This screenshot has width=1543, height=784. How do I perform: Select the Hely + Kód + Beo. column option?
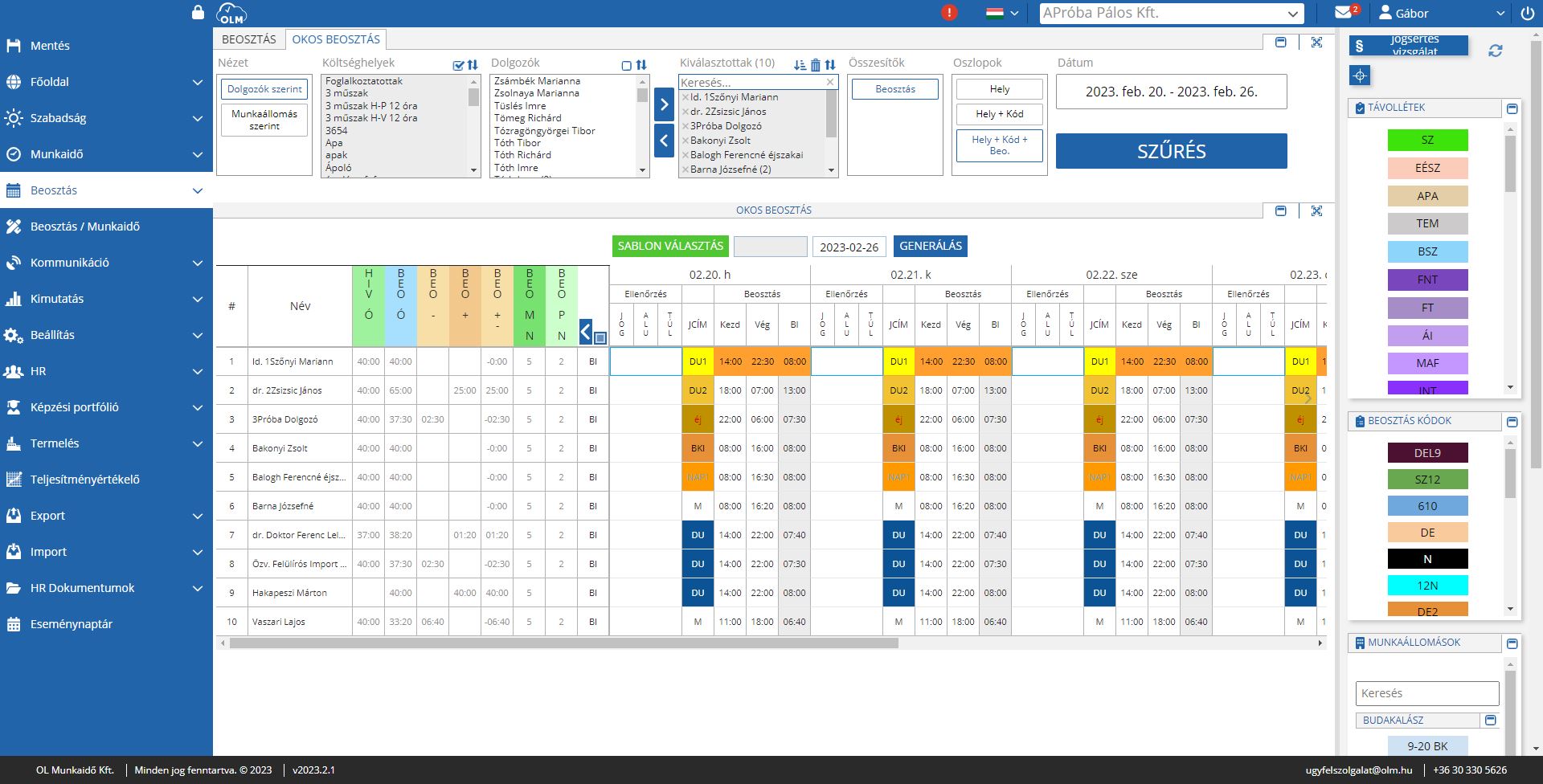tap(1000, 145)
